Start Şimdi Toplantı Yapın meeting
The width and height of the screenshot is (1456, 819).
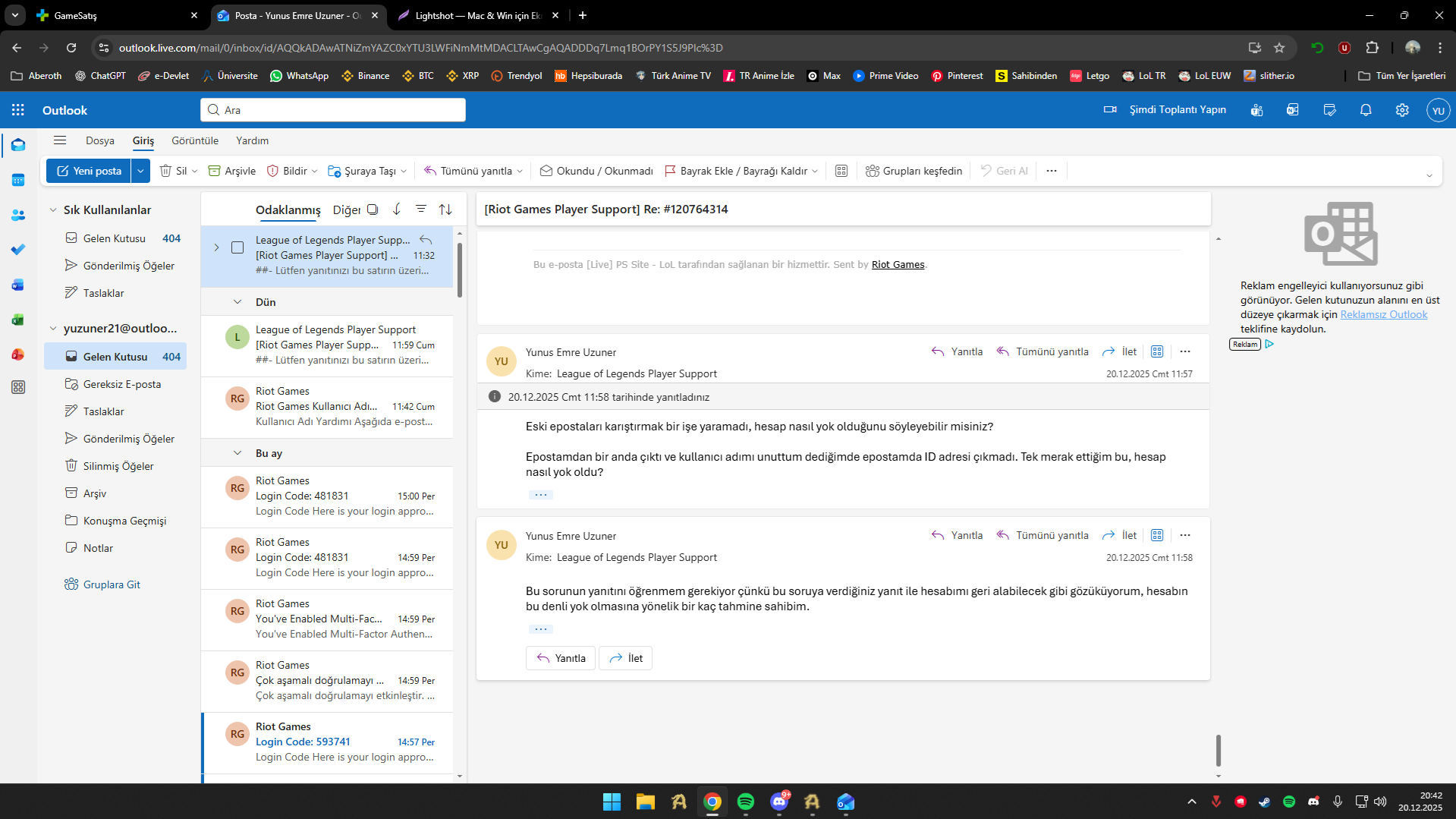coord(1165,110)
